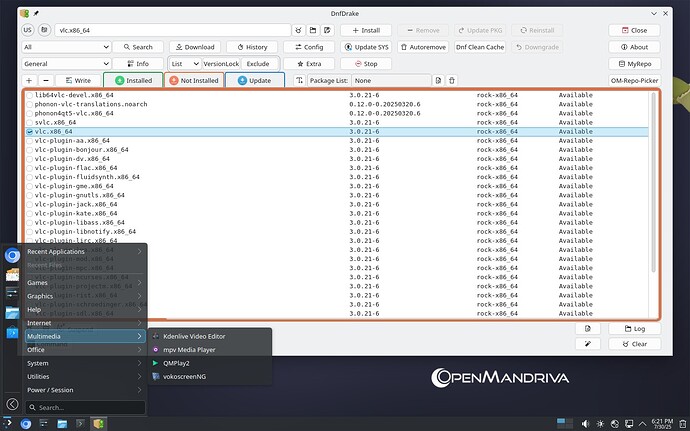Open the file manager icon in the favorites sidebar
Screen dimensions: 690x431
[x=12, y=313]
